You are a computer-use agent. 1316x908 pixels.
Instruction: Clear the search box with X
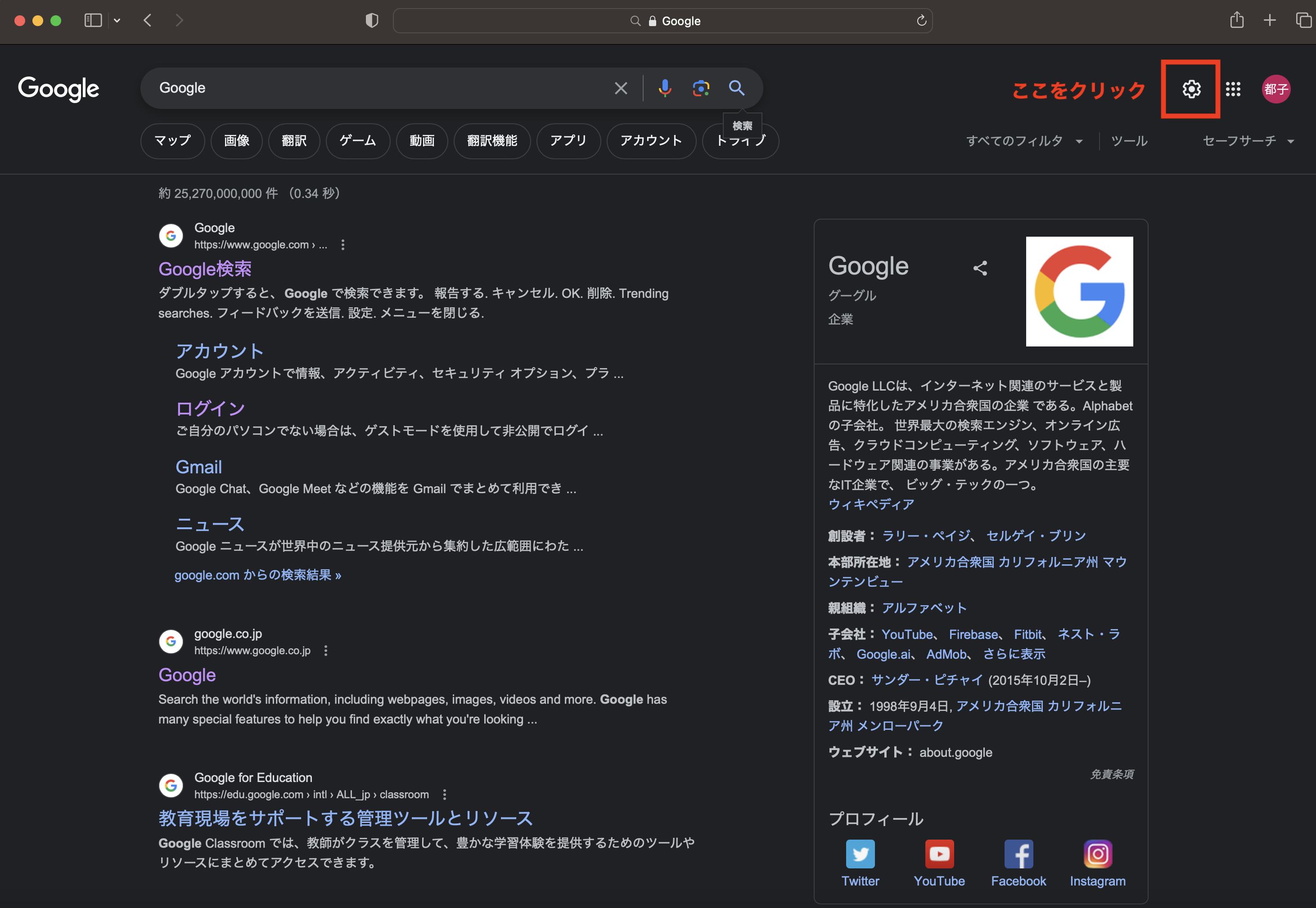[621, 88]
